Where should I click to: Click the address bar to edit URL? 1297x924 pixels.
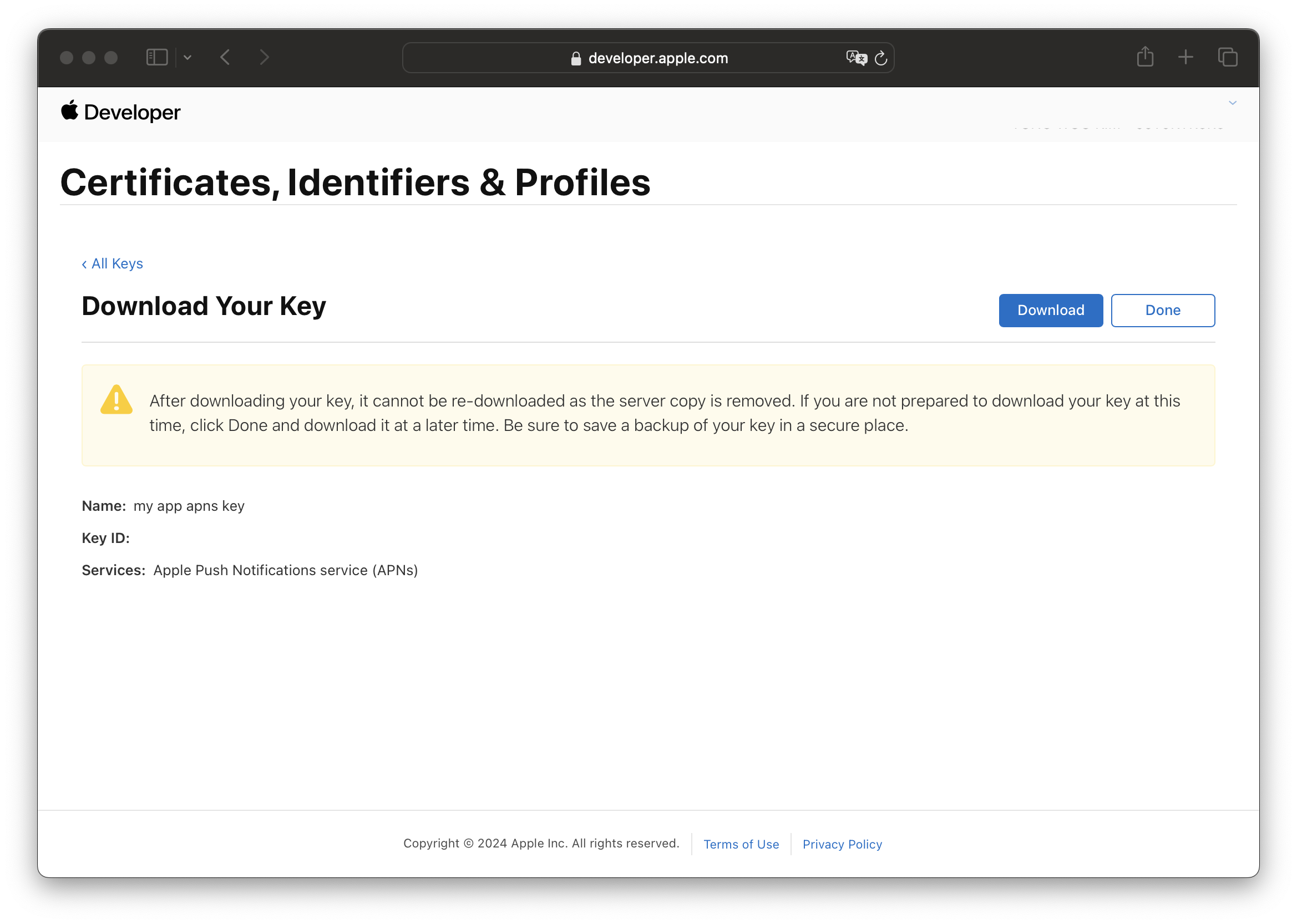[647, 57]
